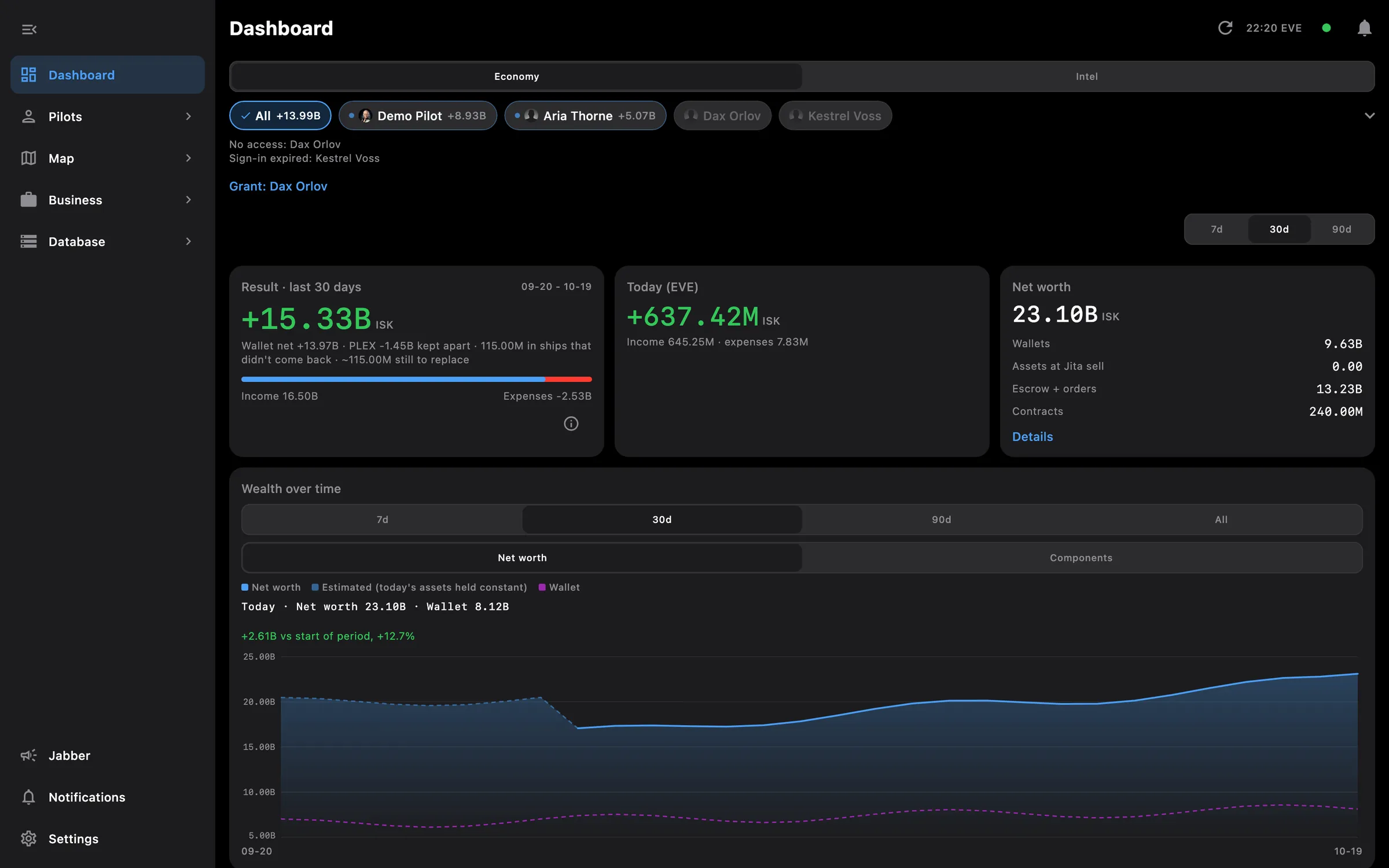This screenshot has width=1389, height=868.
Task: Select Dax Orlov avatar placeholder
Action: pos(691,116)
